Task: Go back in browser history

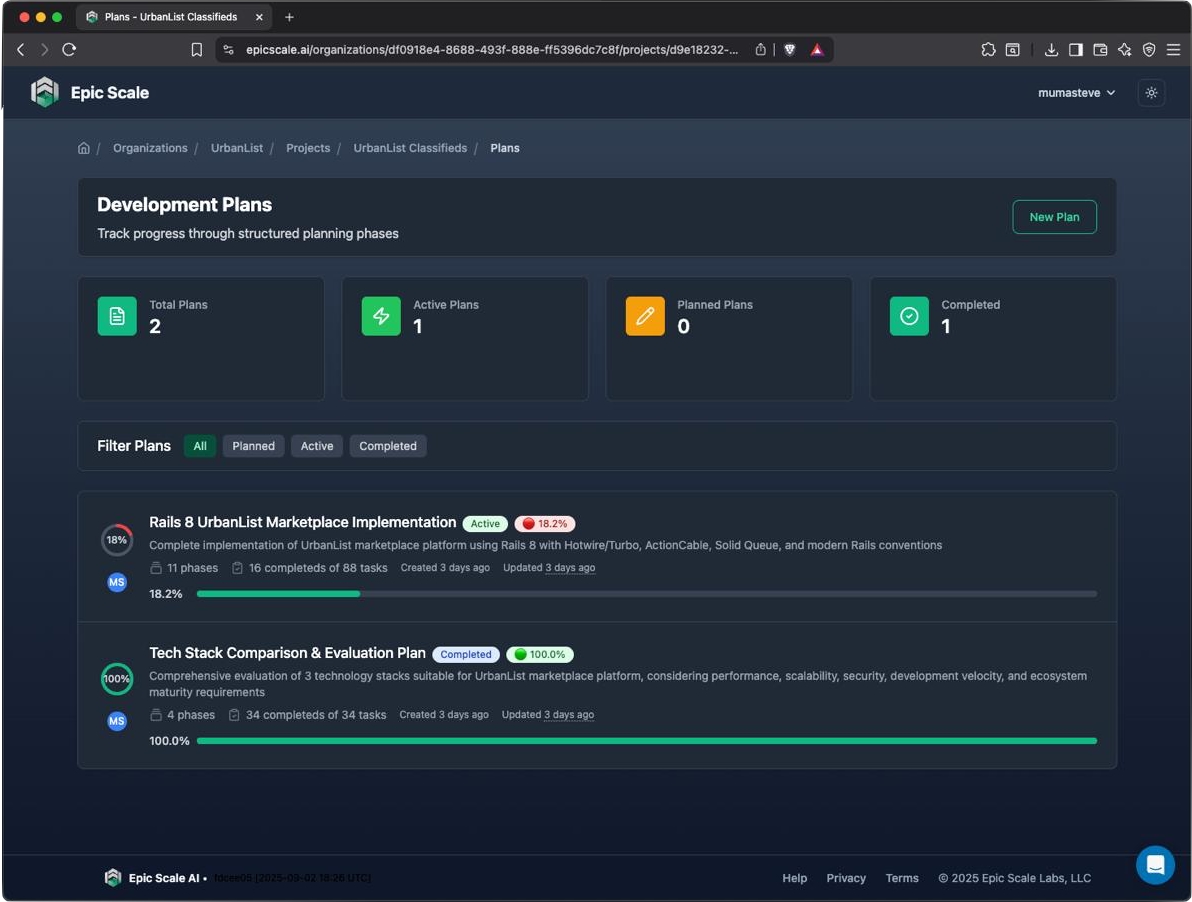Action: [x=21, y=49]
